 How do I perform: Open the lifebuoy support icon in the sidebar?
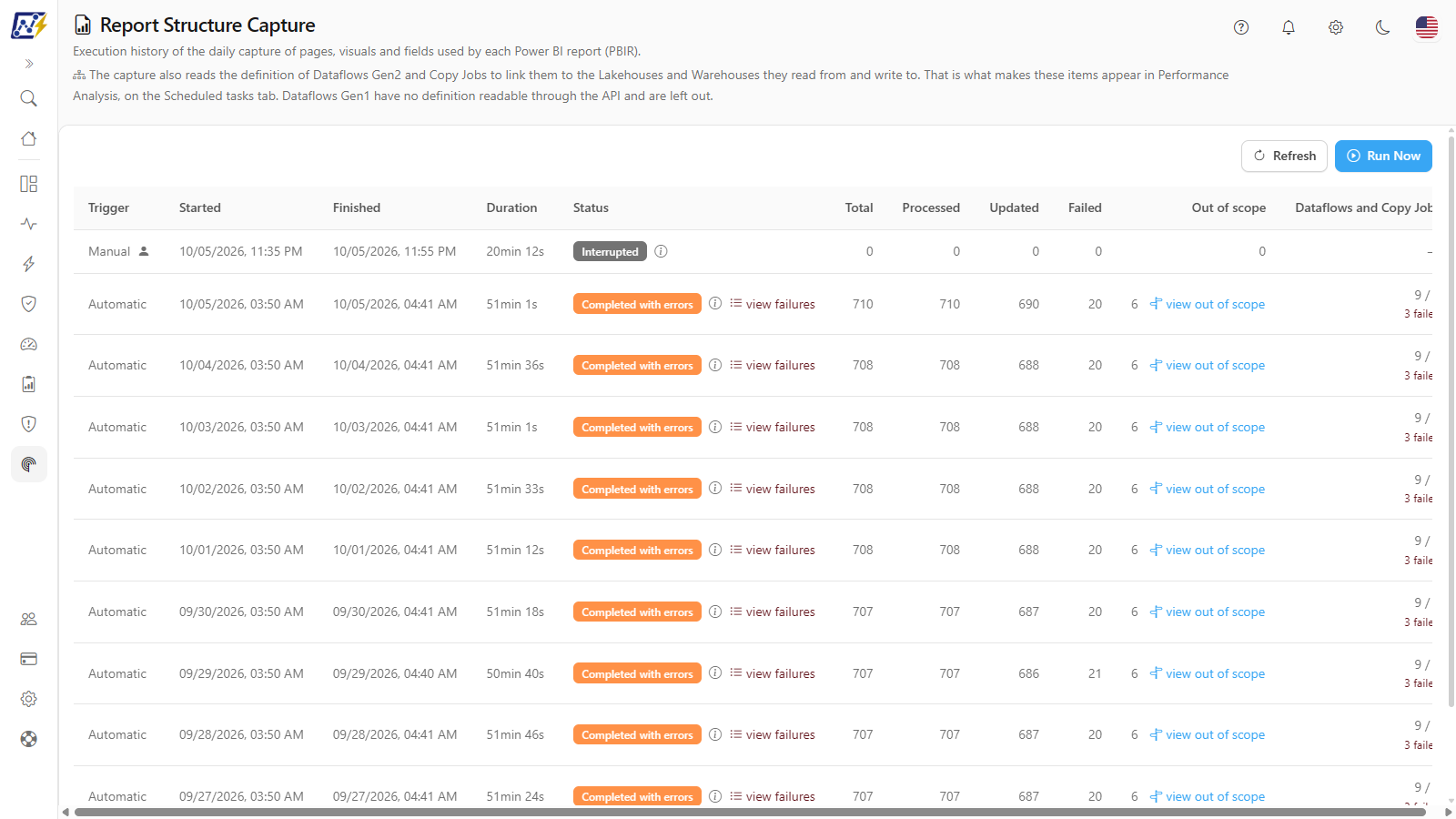tap(29, 739)
